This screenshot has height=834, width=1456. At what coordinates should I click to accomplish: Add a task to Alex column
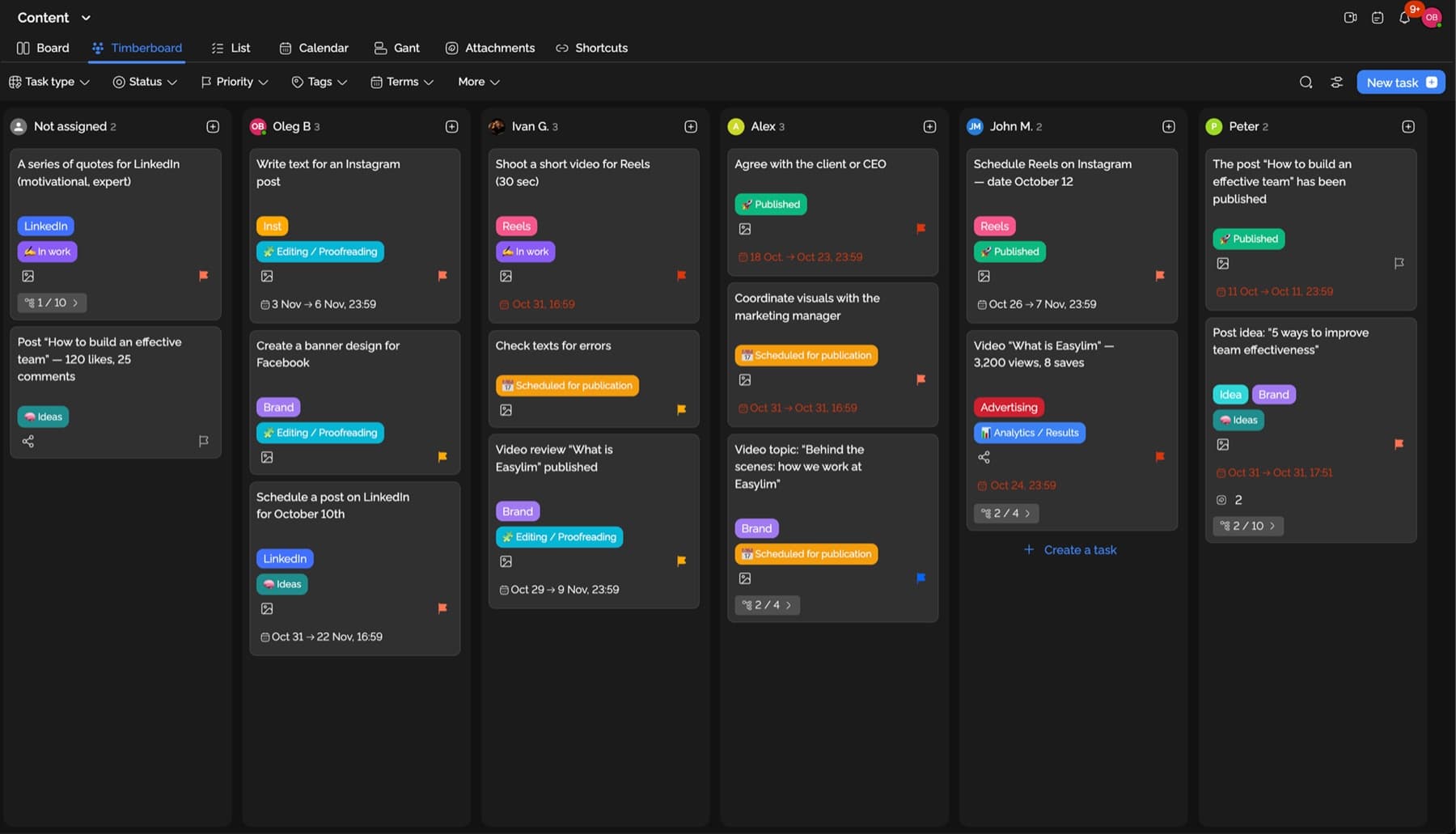929,126
